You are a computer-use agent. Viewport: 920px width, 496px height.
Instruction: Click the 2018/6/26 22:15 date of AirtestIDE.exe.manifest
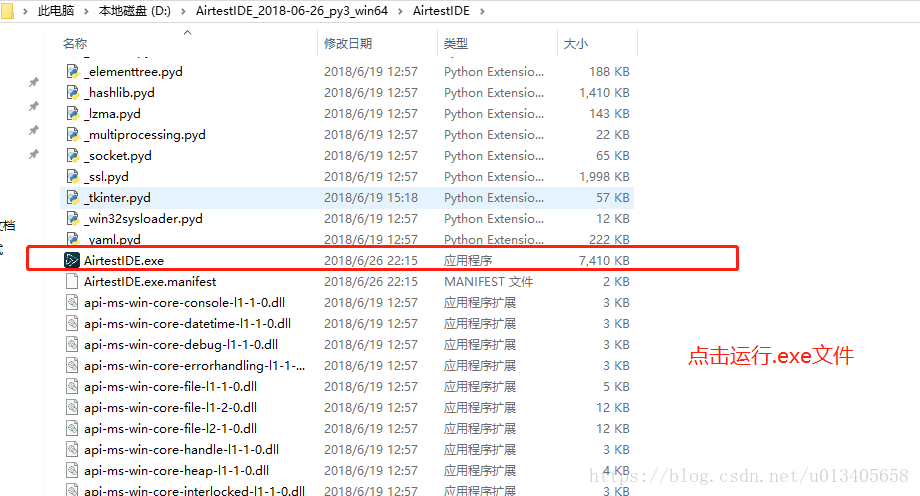click(371, 281)
